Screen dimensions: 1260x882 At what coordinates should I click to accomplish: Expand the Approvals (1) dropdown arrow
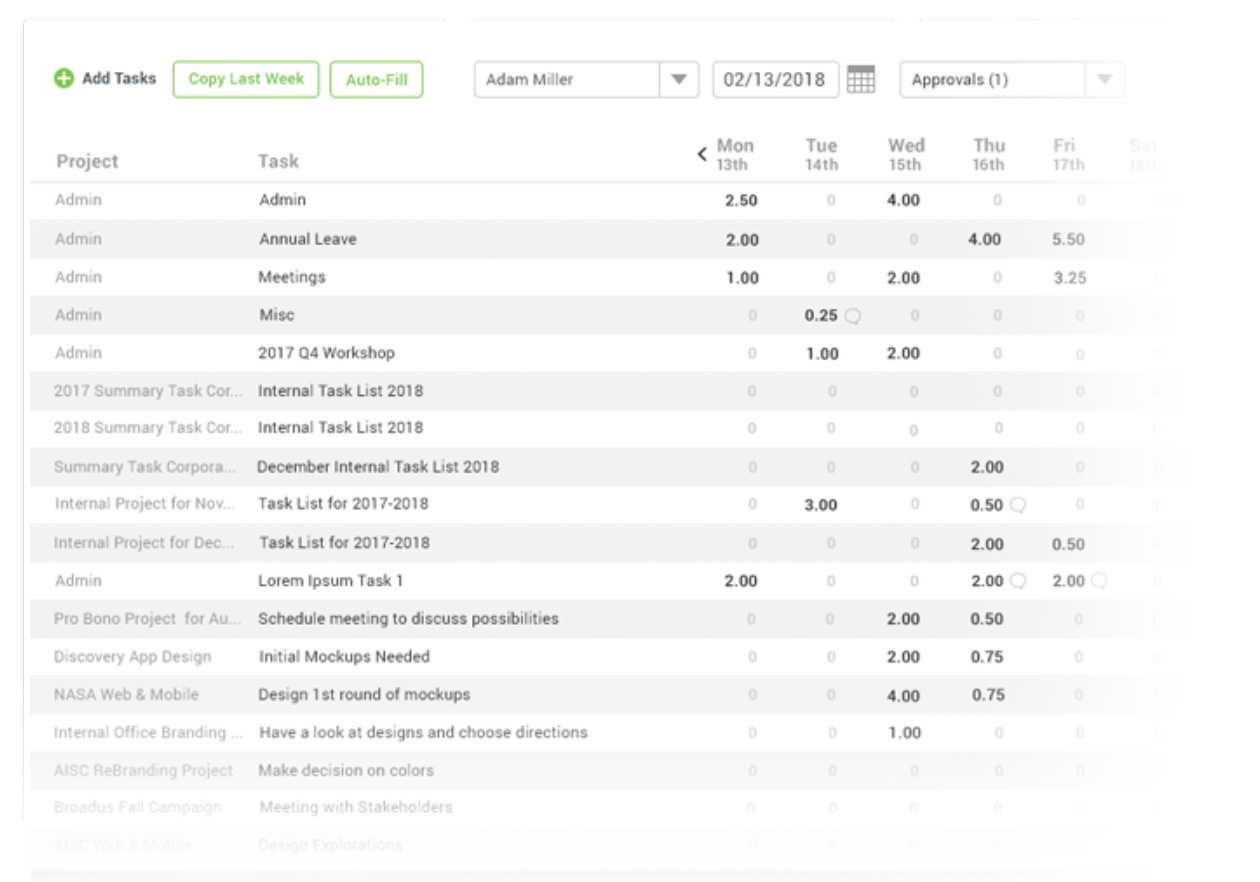tap(1105, 80)
